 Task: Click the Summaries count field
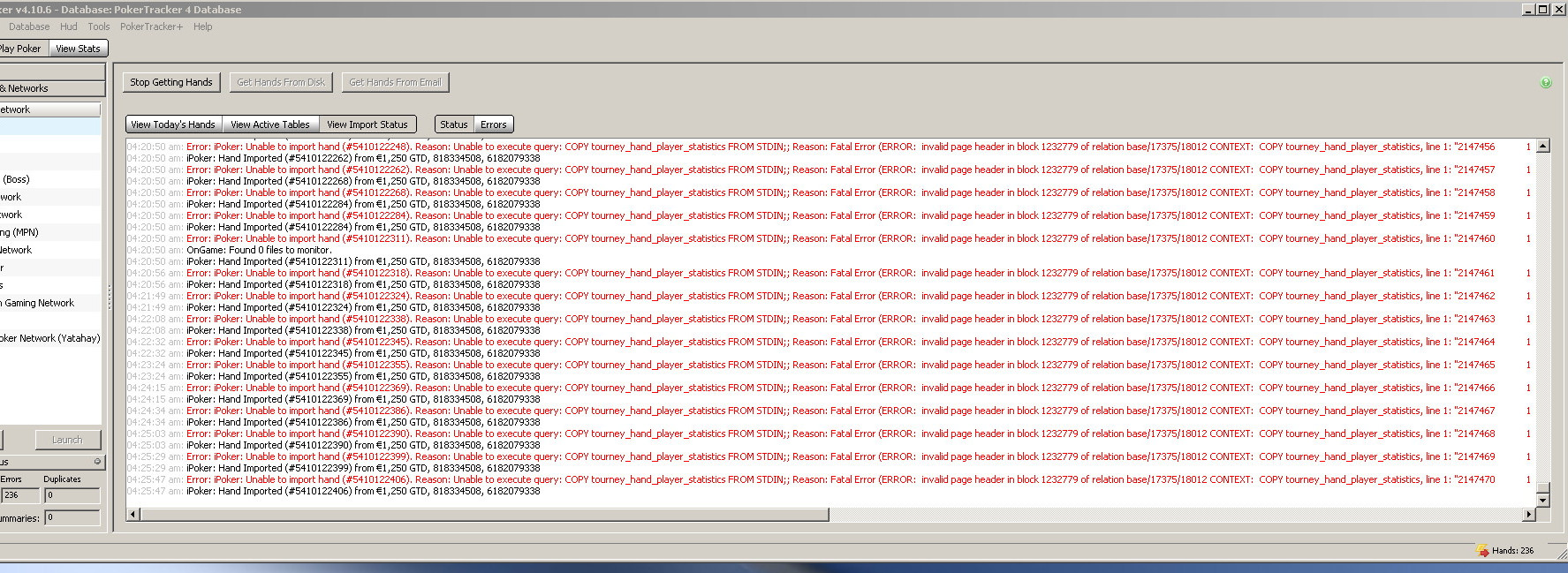(72, 517)
